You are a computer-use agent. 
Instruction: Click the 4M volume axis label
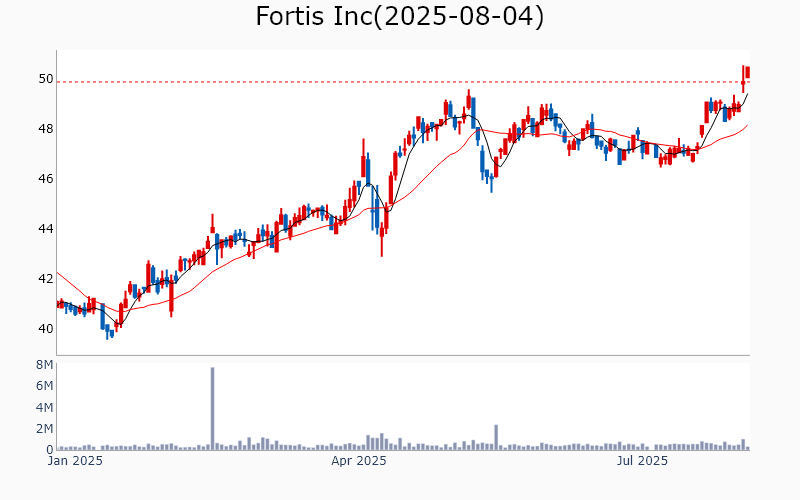44,408
